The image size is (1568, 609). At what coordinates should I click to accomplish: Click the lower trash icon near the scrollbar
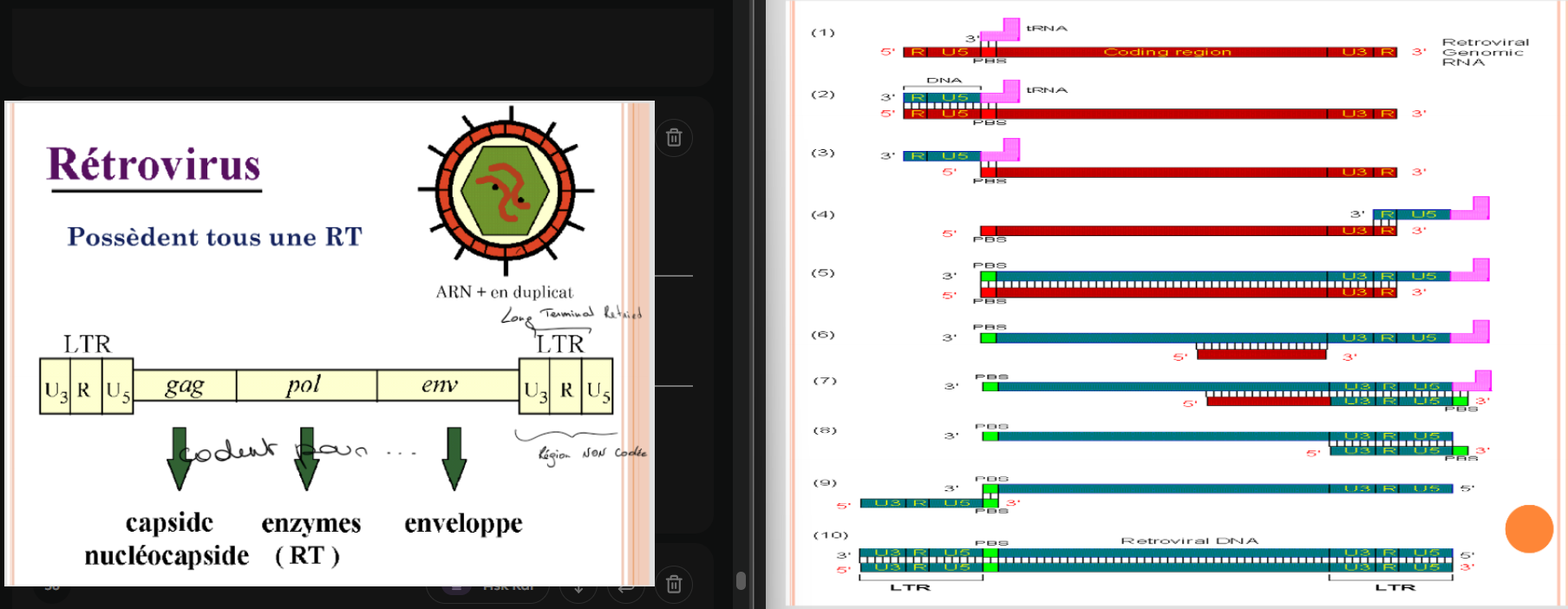tap(674, 584)
